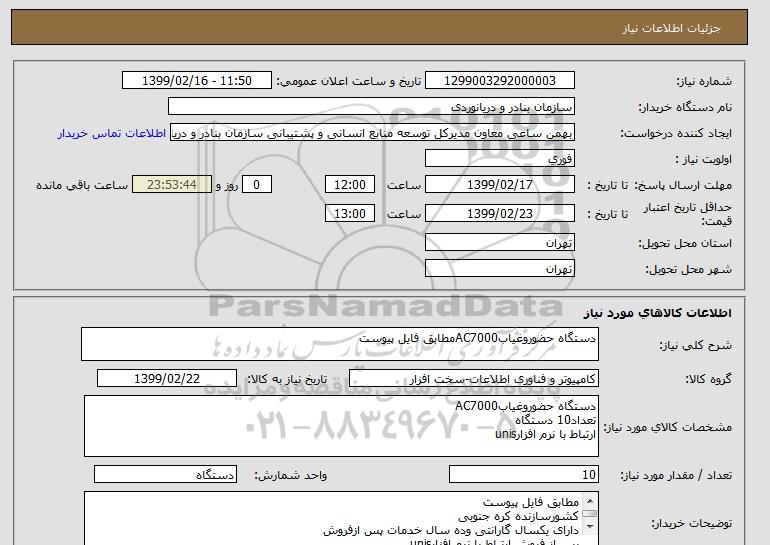Click the text ساعت باقی مانده

pyautogui.click(x=82, y=186)
